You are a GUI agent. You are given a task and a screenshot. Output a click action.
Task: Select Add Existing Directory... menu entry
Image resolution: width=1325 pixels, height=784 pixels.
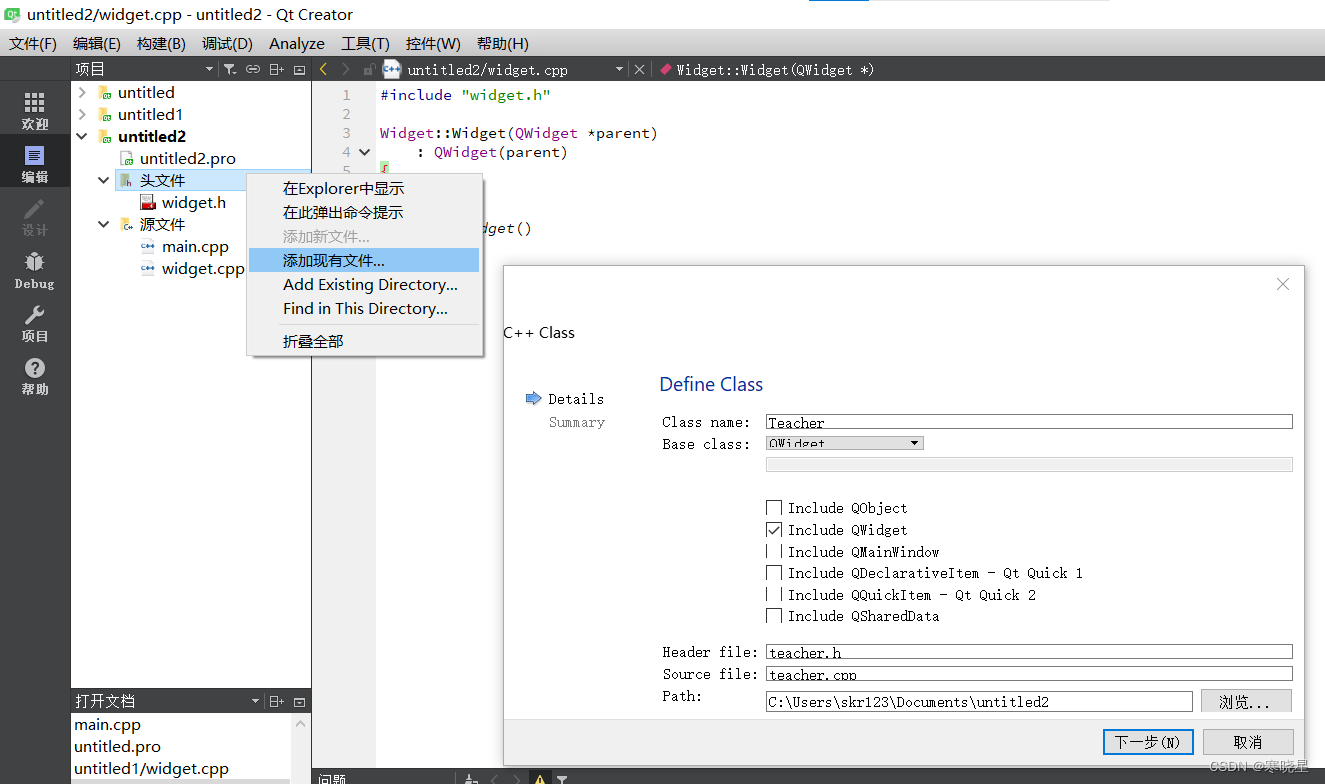tap(364, 284)
